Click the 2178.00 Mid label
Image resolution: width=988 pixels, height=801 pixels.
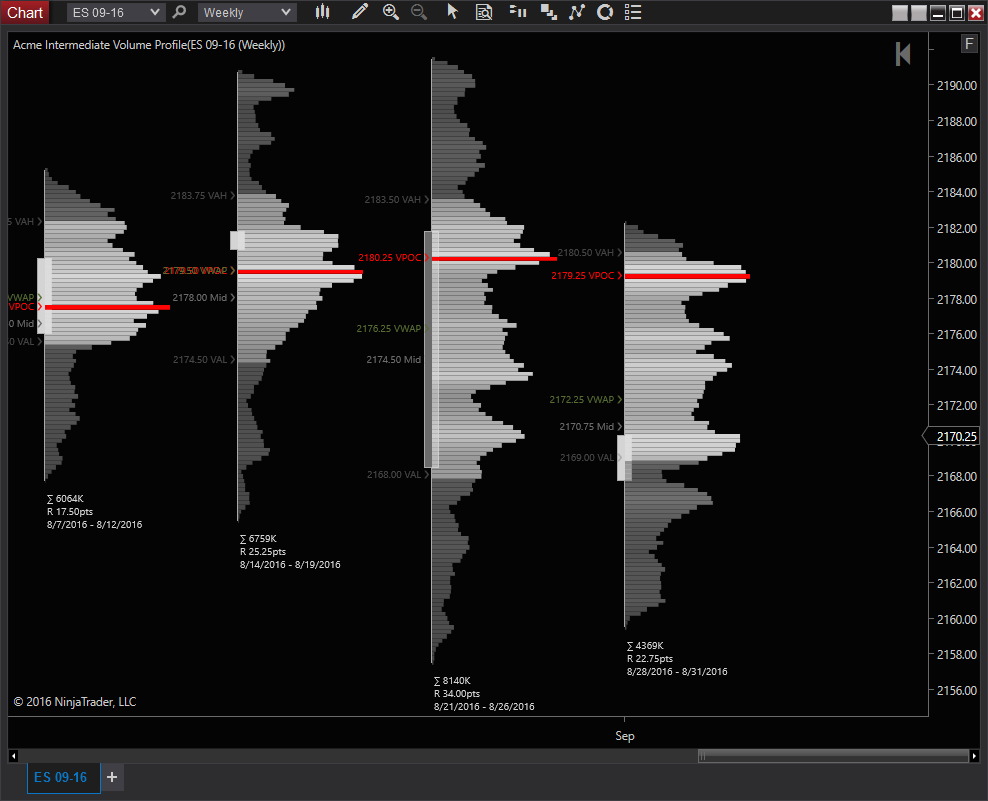[200, 297]
